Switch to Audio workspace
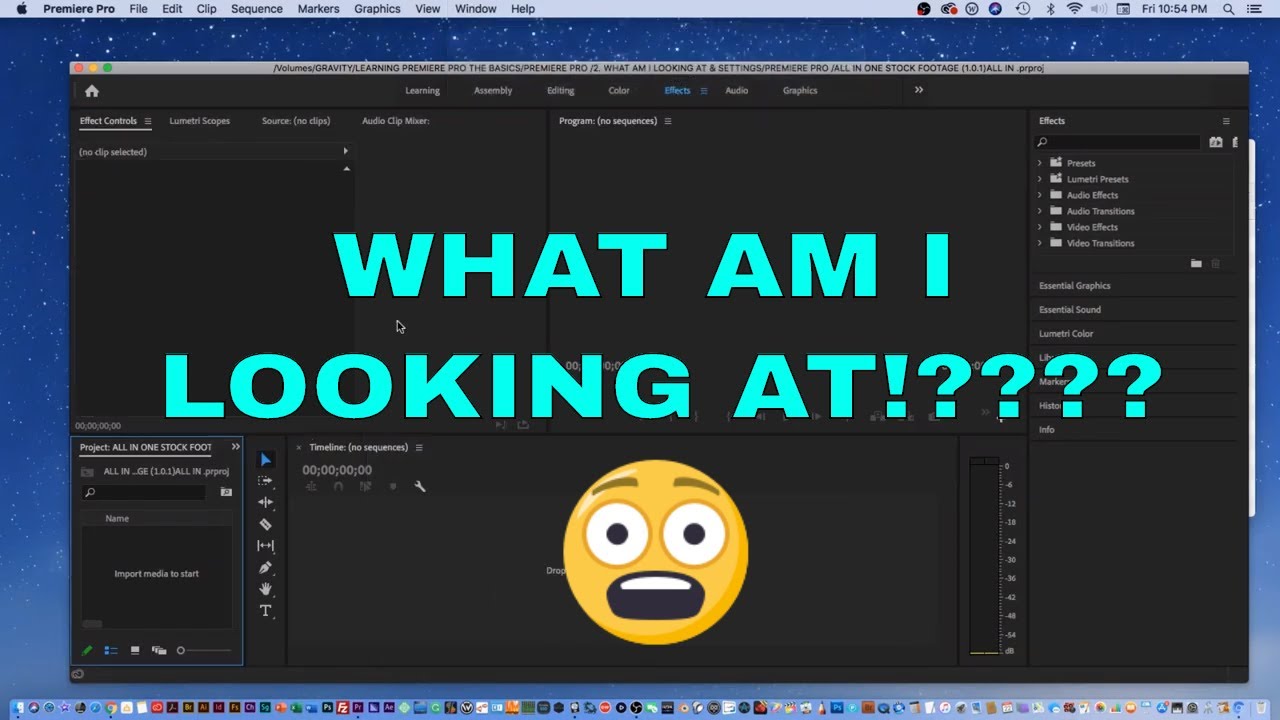The height and width of the screenshot is (720, 1280). 737,91
